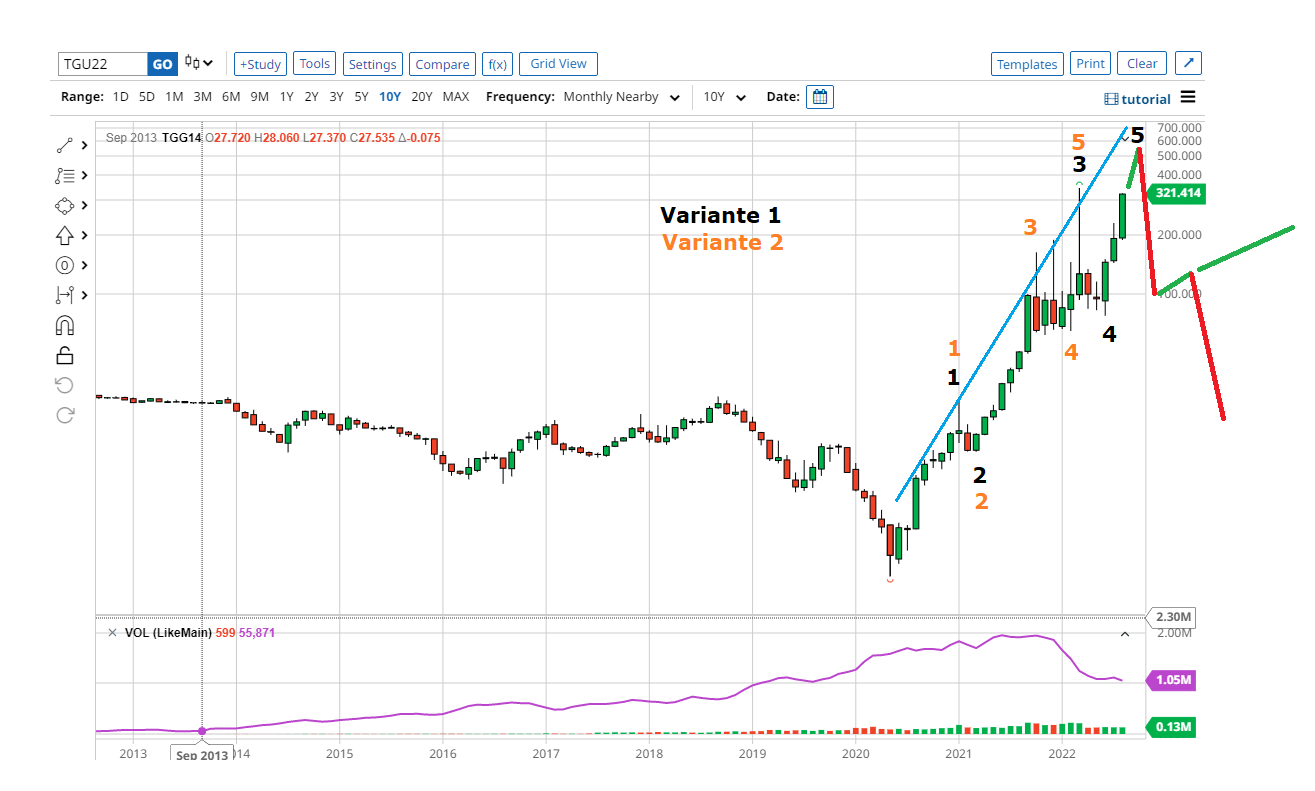
Task: Set range to 20Y
Action: (422, 97)
